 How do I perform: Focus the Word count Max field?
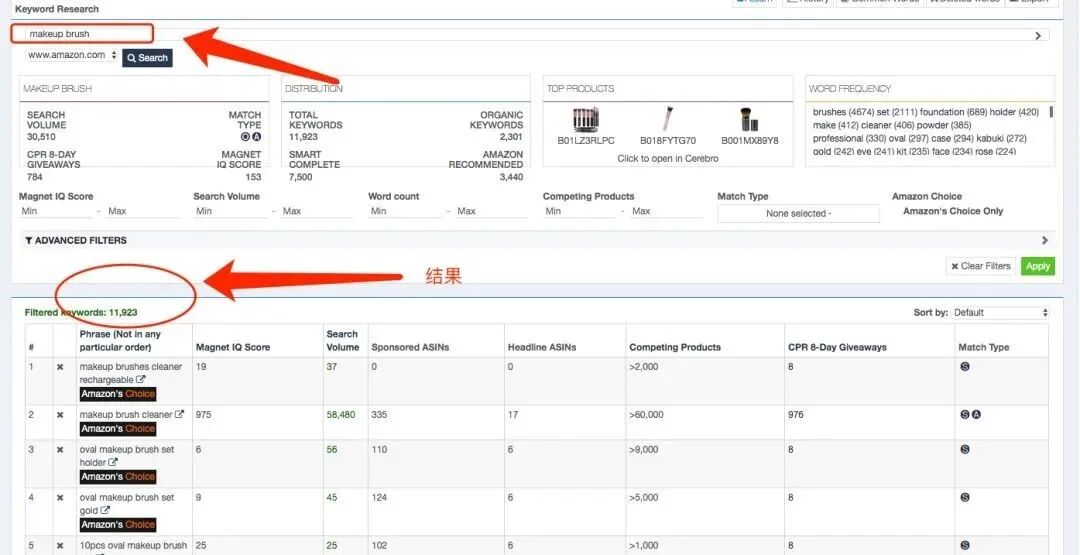click(x=492, y=211)
